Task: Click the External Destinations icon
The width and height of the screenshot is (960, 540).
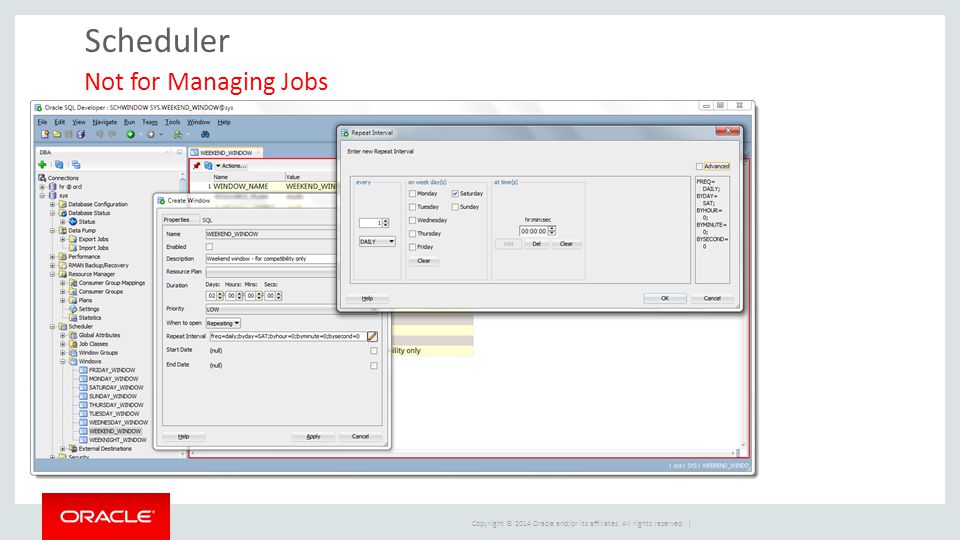Action: pos(73,449)
